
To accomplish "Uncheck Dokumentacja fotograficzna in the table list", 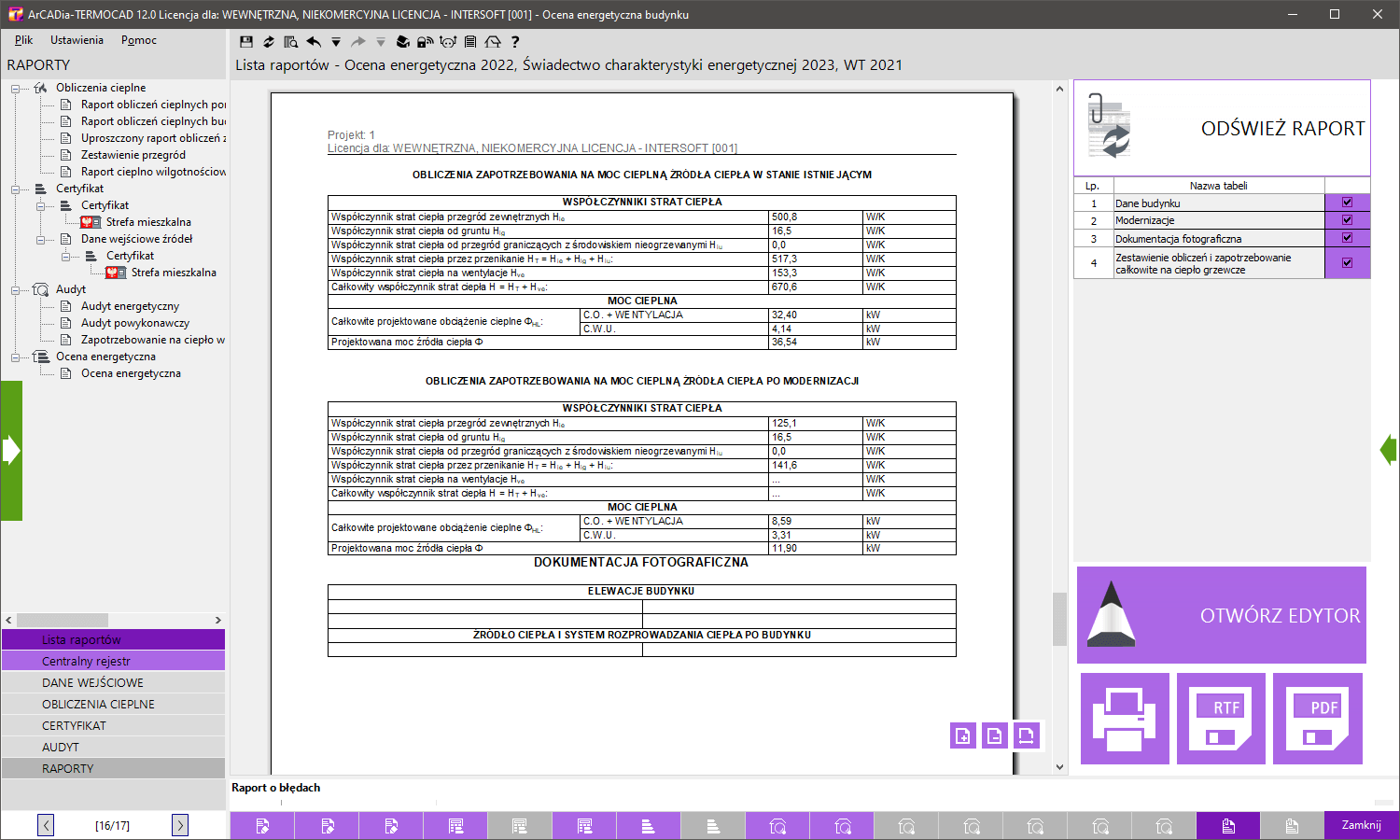I will click(x=1347, y=238).
